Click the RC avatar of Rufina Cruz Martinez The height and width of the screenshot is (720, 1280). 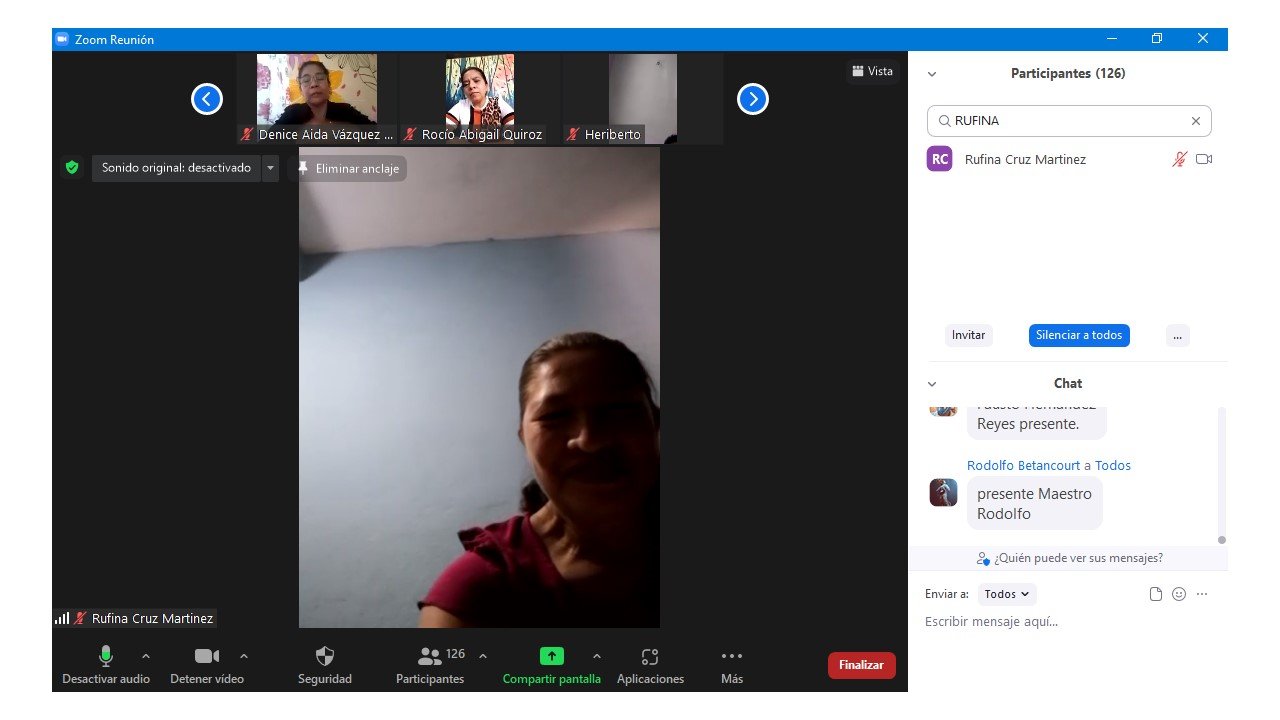point(940,159)
